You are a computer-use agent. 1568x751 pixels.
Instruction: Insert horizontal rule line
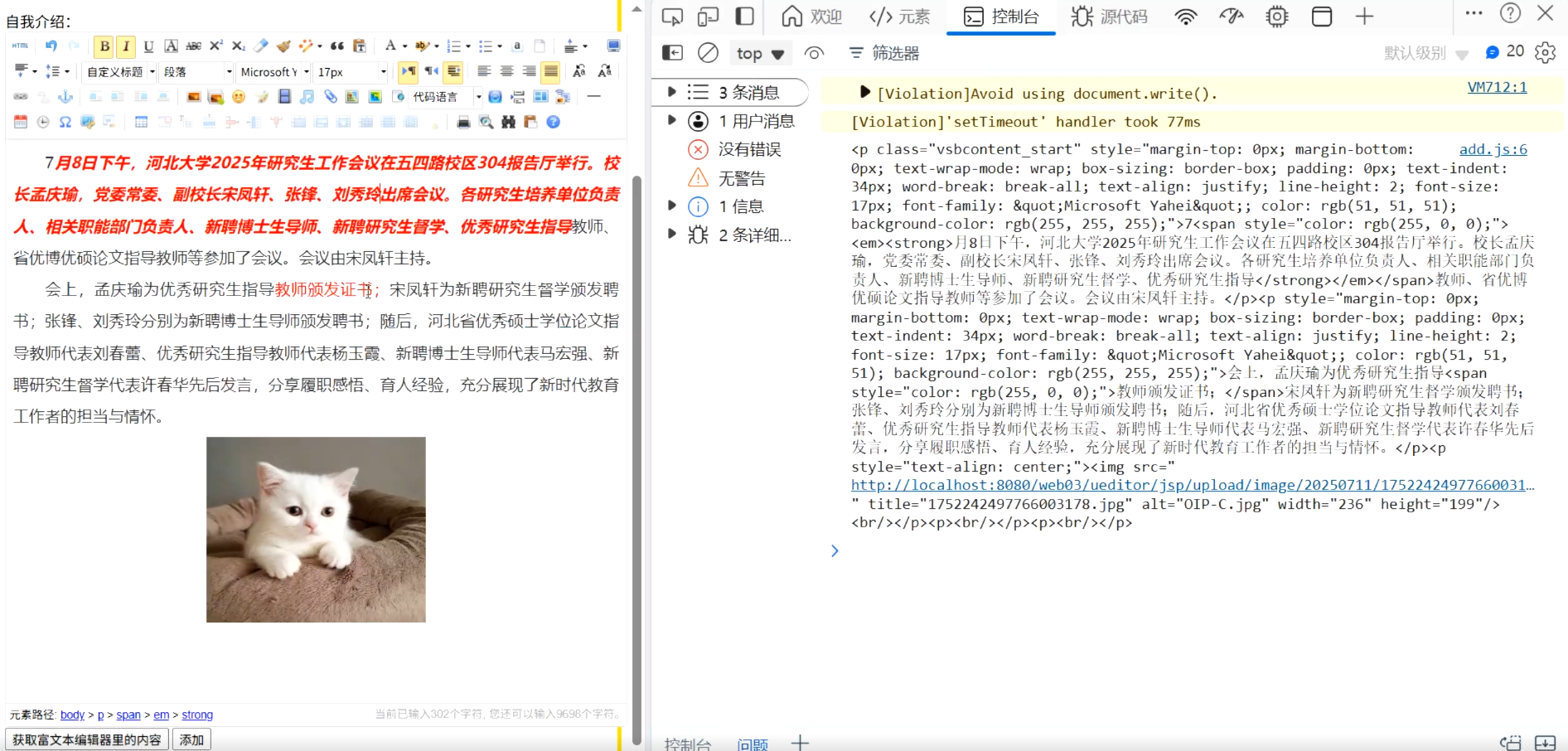pos(593,96)
